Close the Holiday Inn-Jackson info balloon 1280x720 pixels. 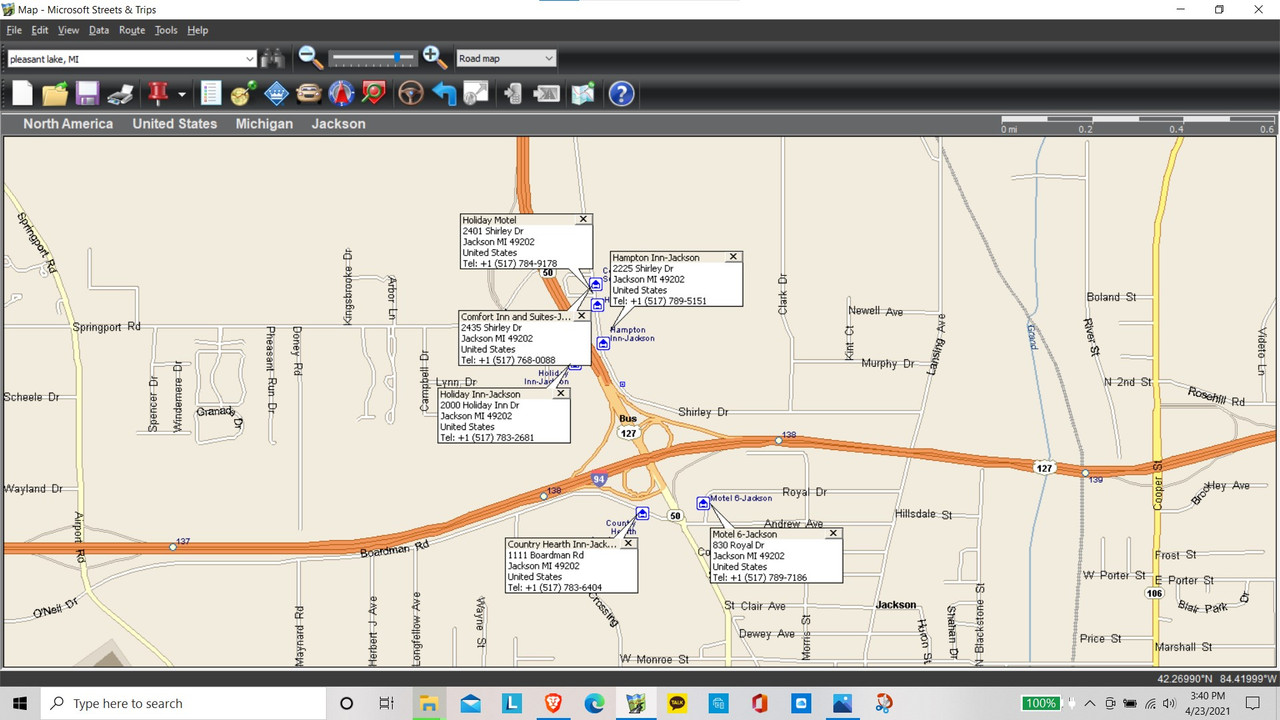pyautogui.click(x=561, y=394)
